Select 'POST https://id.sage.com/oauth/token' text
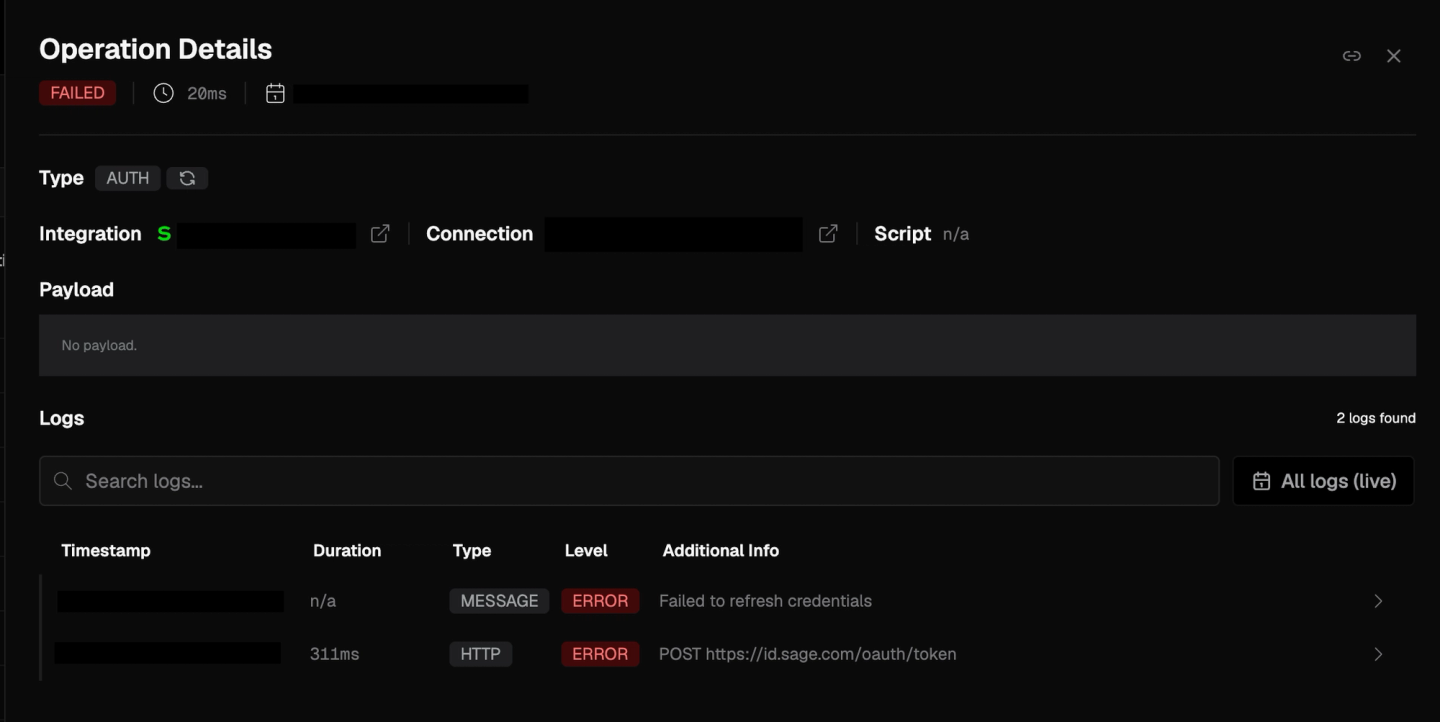Screen dimensions: 1440x722 pyautogui.click(x=807, y=654)
